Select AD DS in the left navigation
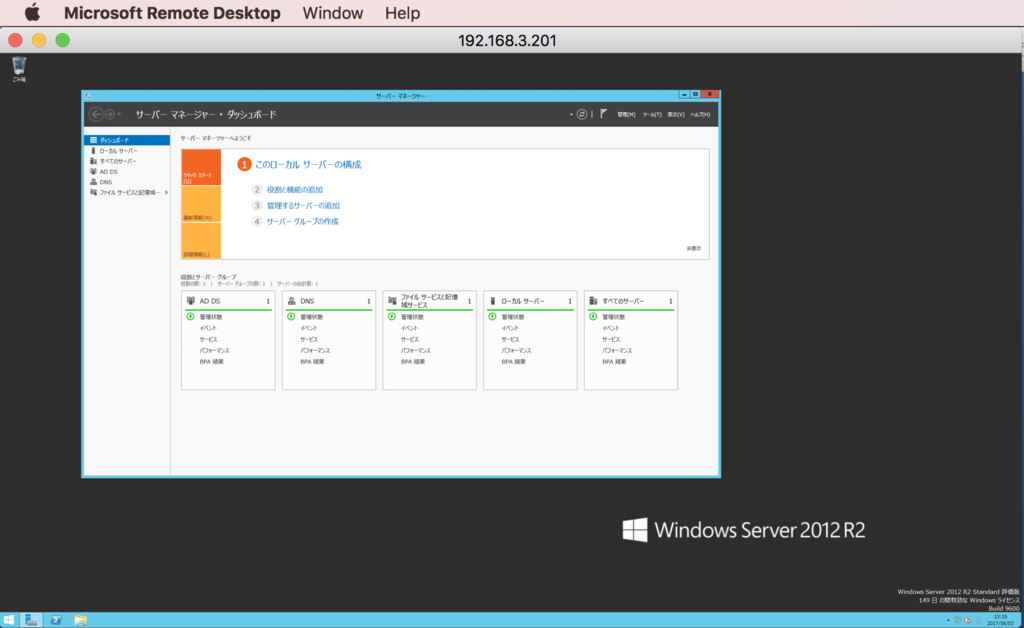This screenshot has height=628, width=1024. pos(127,172)
